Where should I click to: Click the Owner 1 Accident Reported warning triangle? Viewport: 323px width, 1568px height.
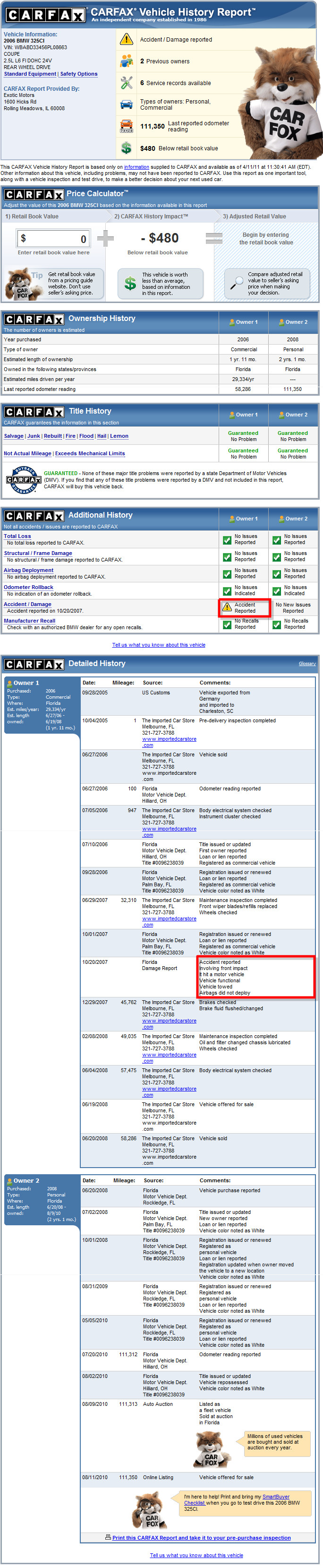pyautogui.click(x=227, y=607)
